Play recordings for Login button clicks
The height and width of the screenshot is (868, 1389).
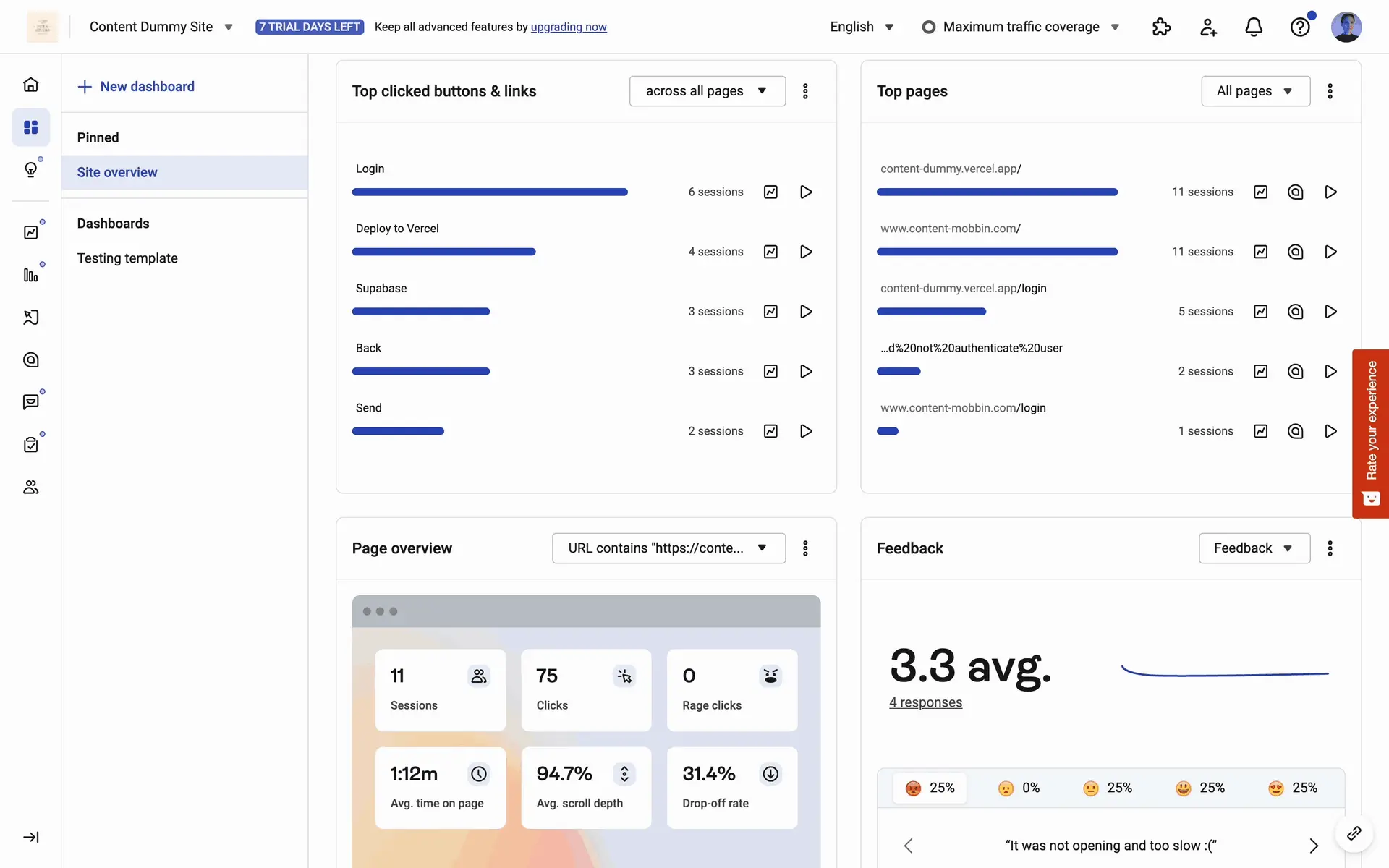pos(806,192)
